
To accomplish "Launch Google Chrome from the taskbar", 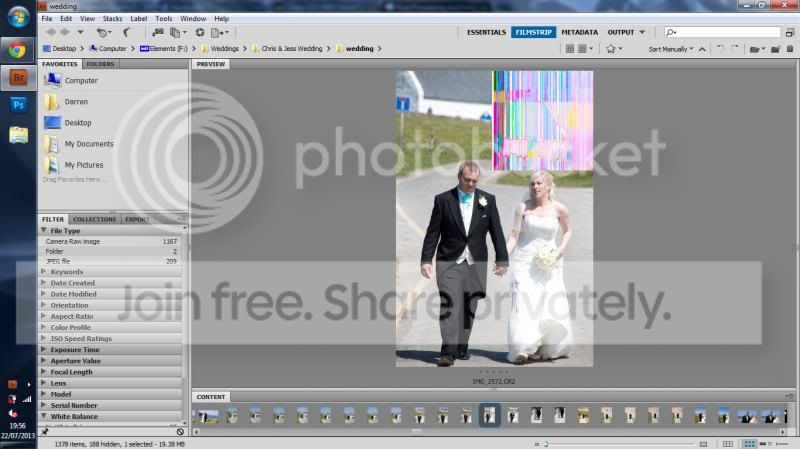I will coord(18,48).
